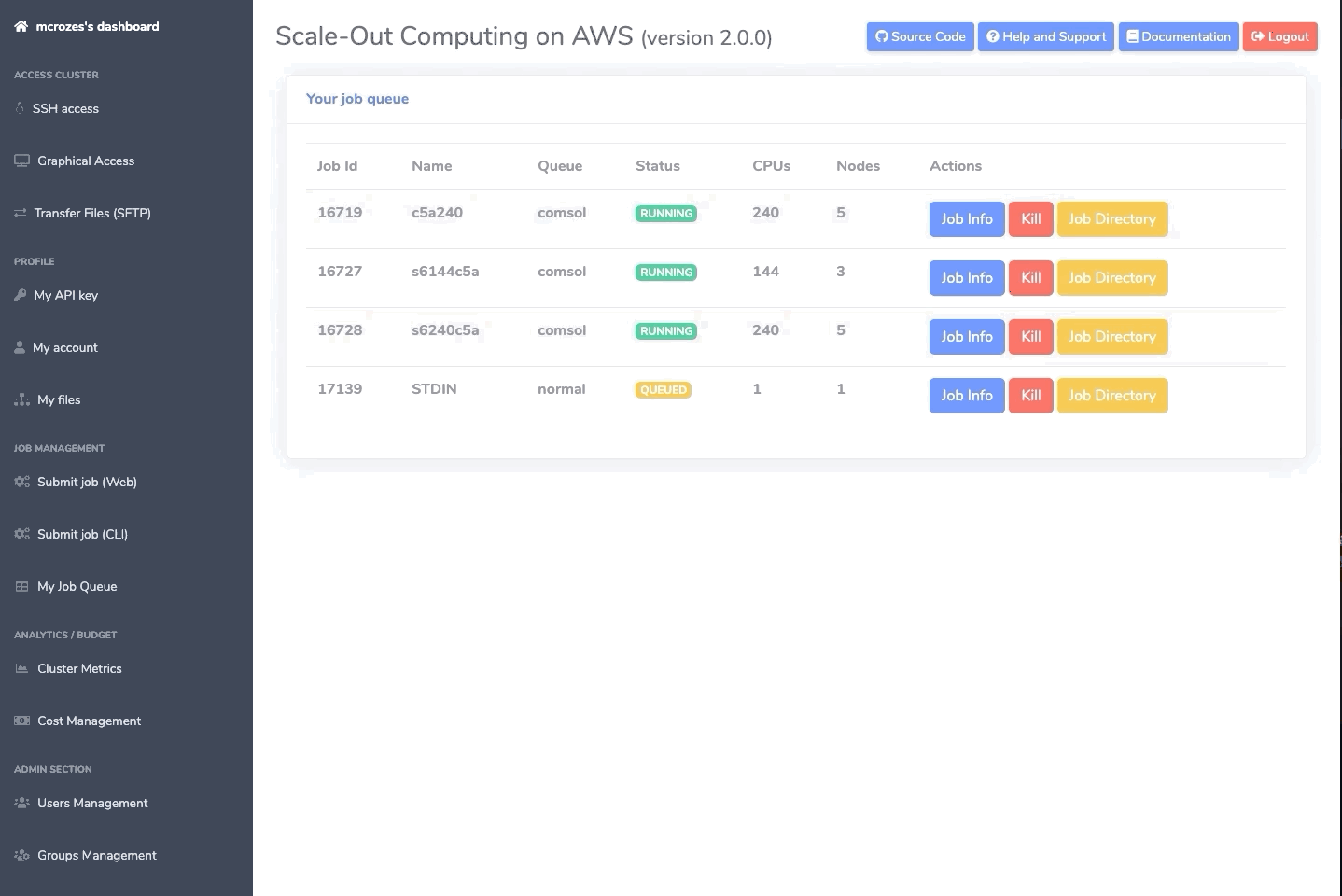Click the Cost Management money icon

point(21,721)
